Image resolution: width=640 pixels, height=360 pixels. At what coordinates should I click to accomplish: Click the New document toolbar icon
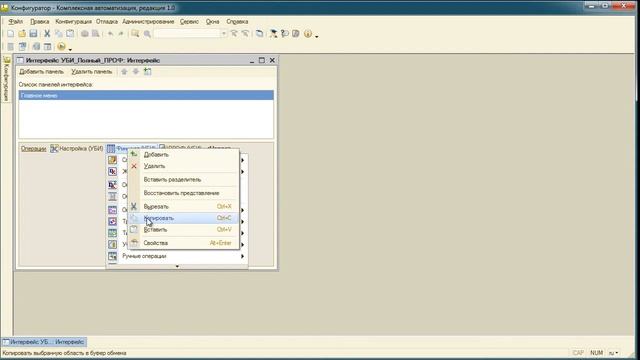click(x=11, y=34)
